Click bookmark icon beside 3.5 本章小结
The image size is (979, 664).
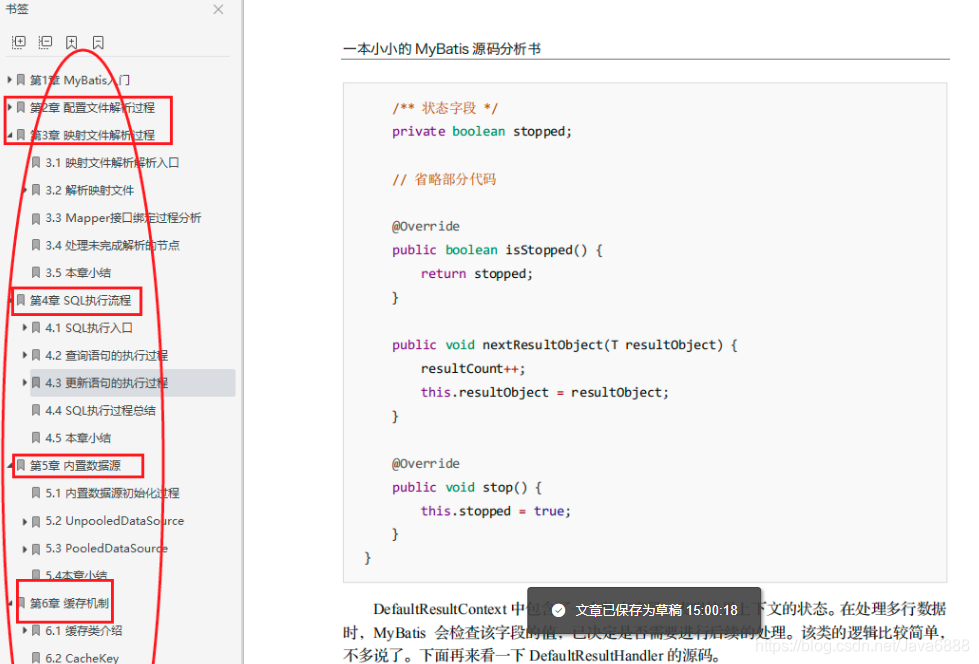point(36,272)
